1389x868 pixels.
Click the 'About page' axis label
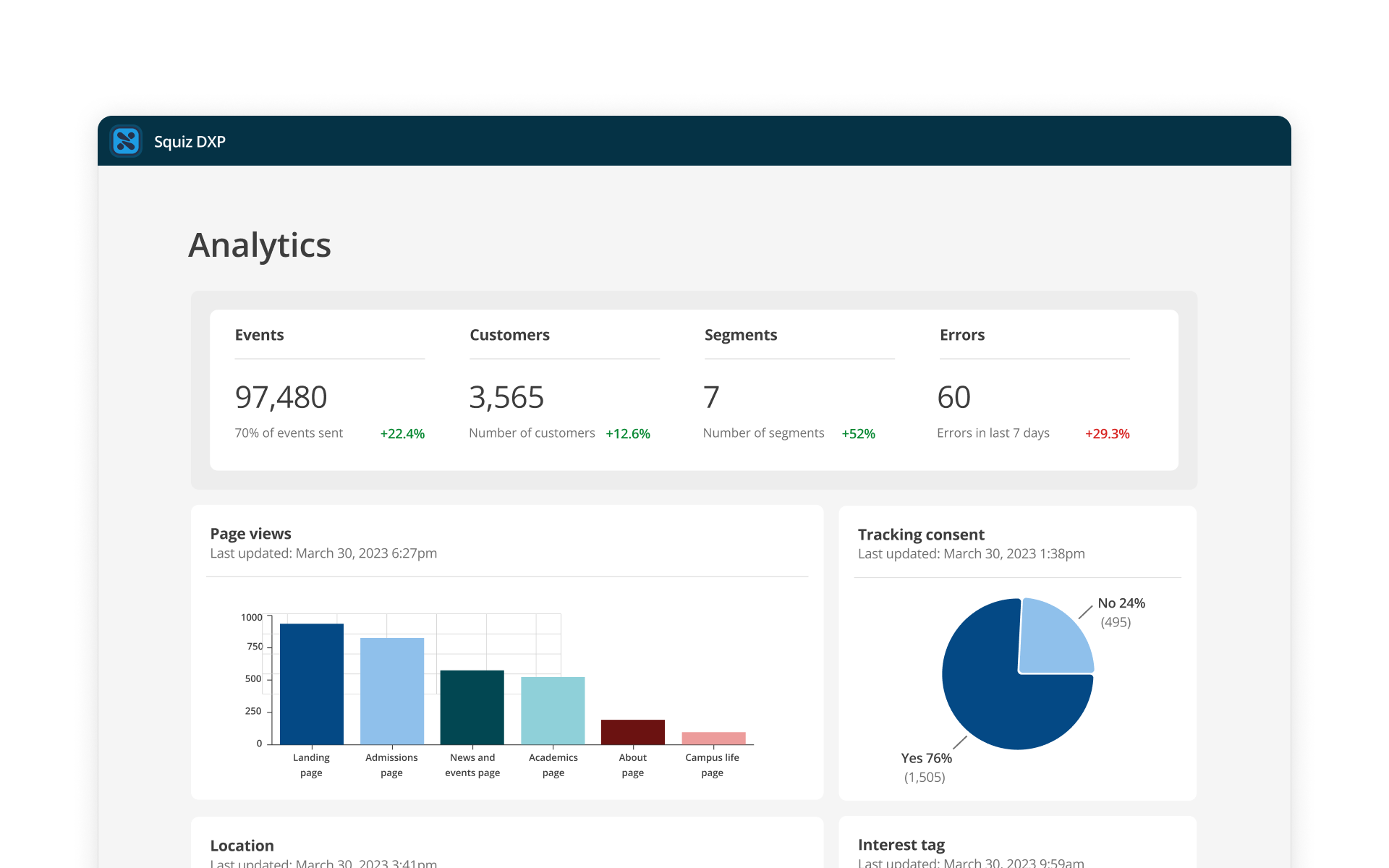click(633, 765)
